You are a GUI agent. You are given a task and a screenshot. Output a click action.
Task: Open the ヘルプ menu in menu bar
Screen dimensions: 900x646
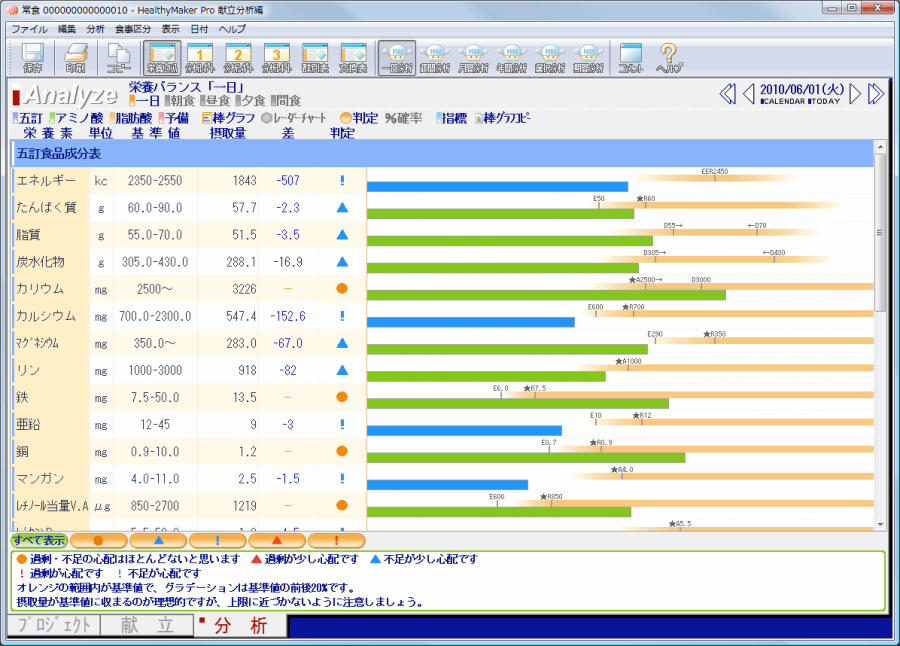click(x=232, y=29)
